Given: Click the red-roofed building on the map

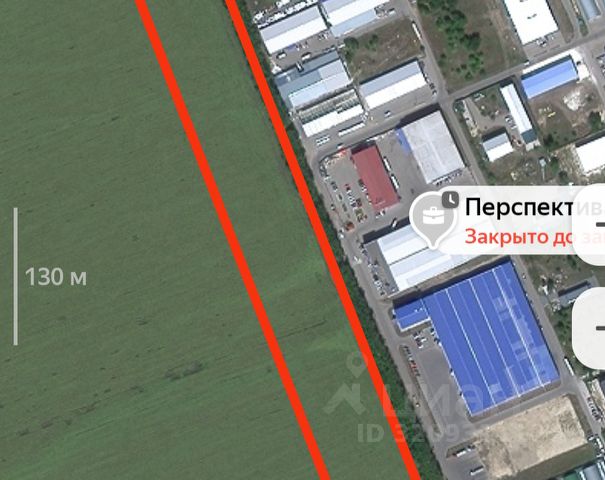Looking at the screenshot, I should point(375,177).
